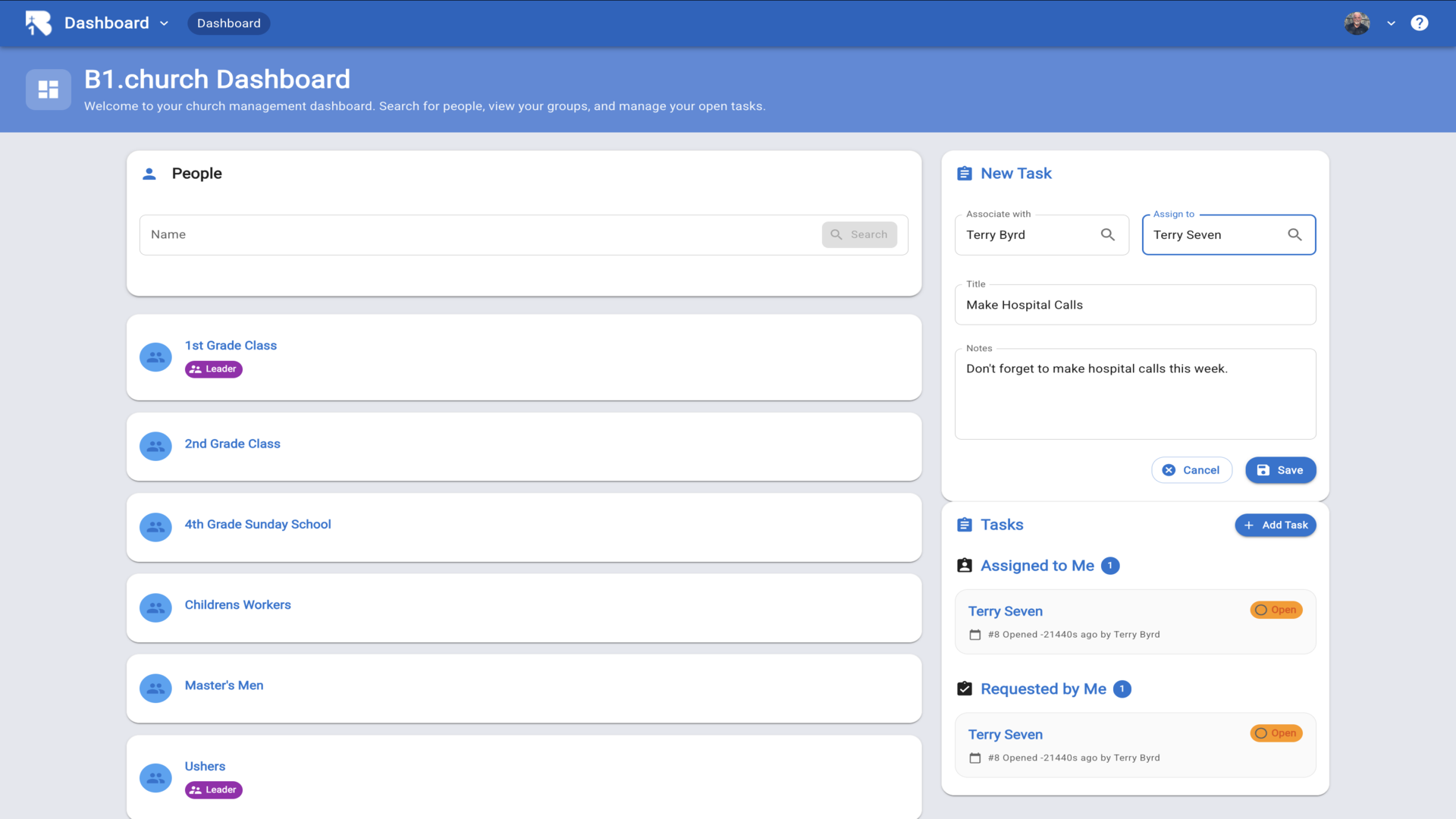Click the magnifier in Associate with field
1456x819 pixels.
pos(1107,235)
